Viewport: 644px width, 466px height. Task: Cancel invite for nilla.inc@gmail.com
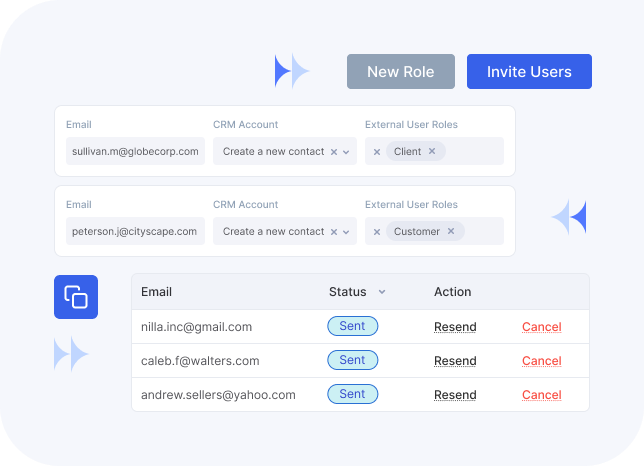click(541, 327)
